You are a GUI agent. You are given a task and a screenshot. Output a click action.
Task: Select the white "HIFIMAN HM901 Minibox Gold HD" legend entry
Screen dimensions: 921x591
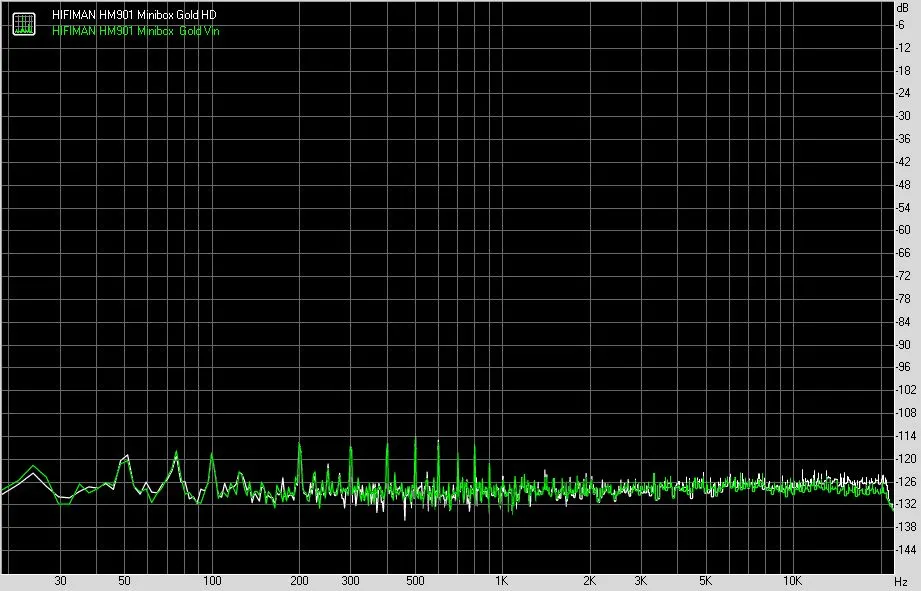(x=134, y=15)
